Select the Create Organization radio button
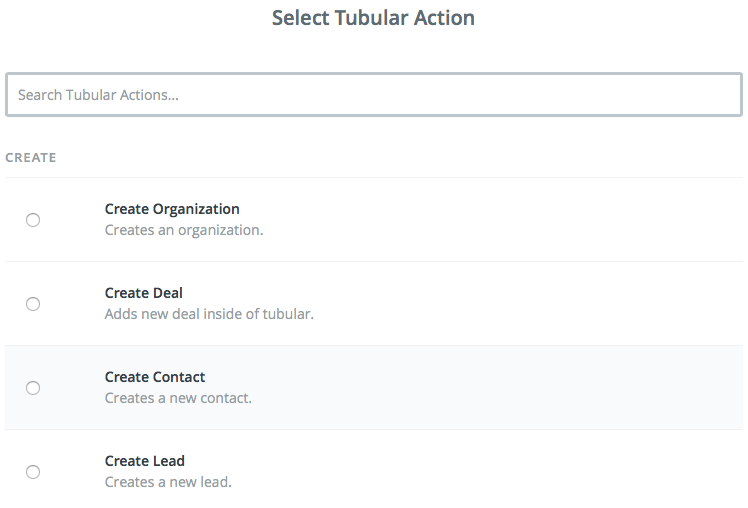Image resolution: width=748 pixels, height=508 pixels. [33, 220]
